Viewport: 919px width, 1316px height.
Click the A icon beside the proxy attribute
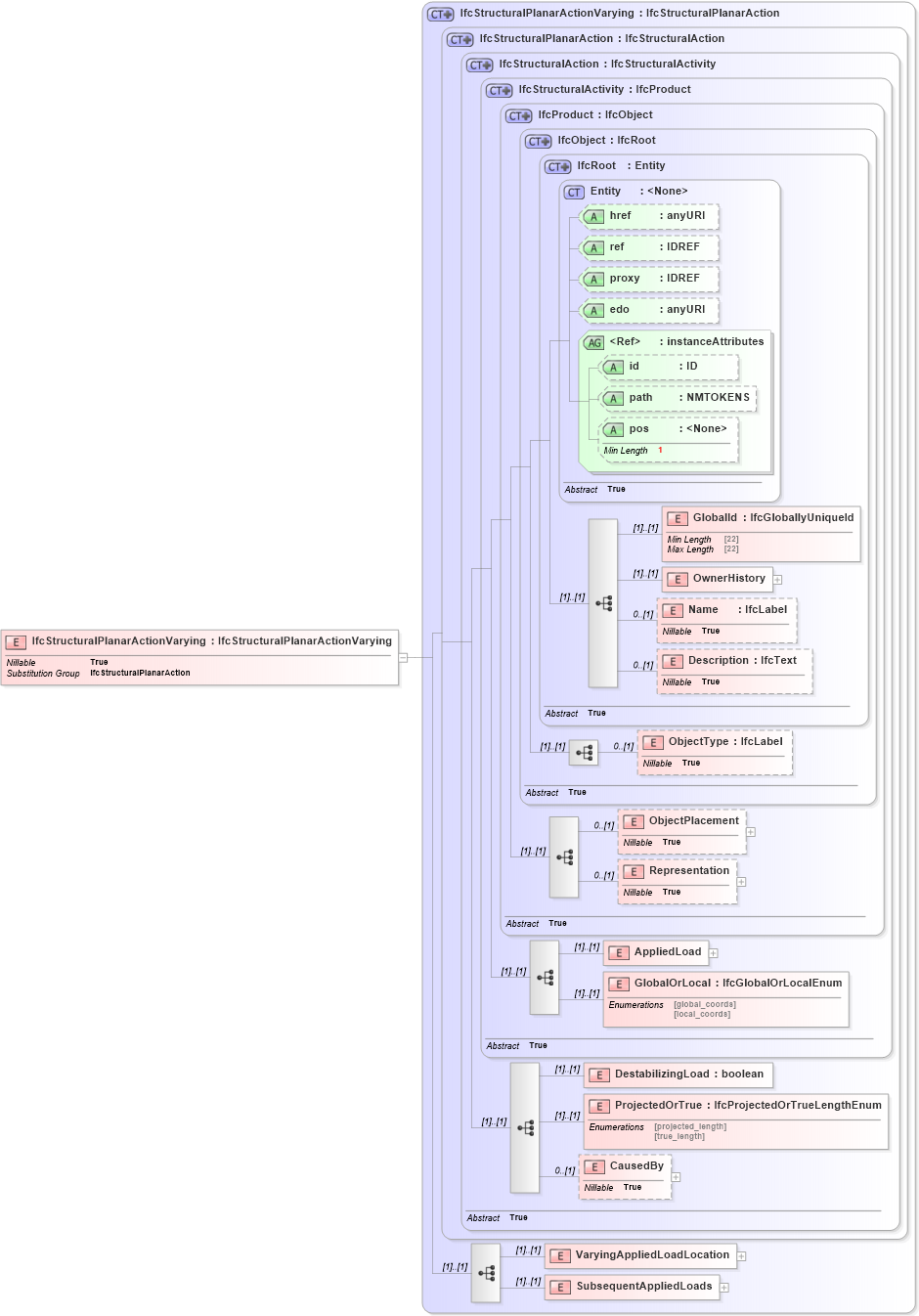pyautogui.click(x=593, y=279)
